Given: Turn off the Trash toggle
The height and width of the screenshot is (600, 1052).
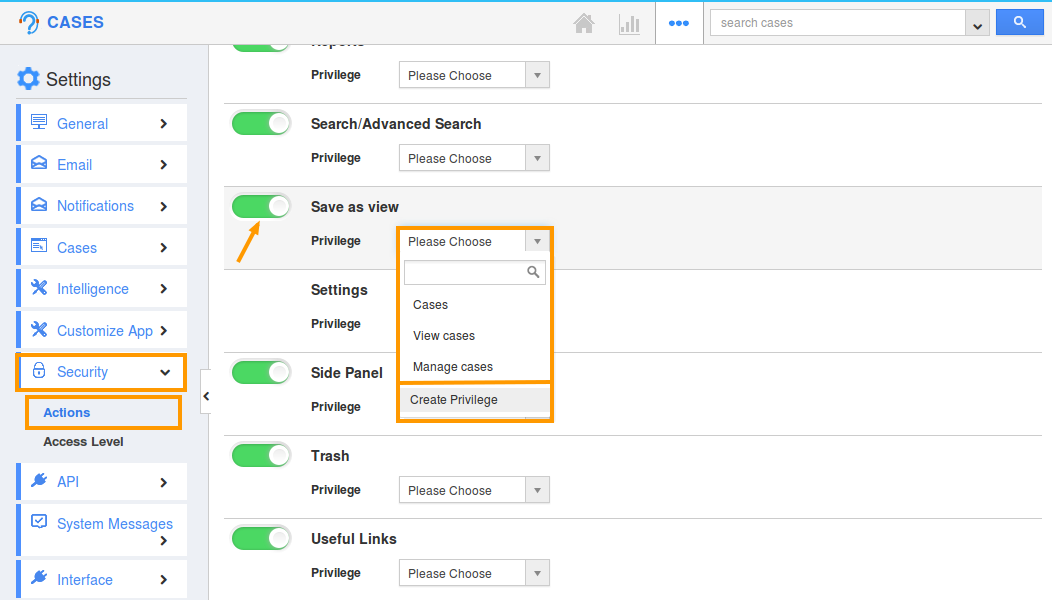Looking at the screenshot, I should point(261,455).
